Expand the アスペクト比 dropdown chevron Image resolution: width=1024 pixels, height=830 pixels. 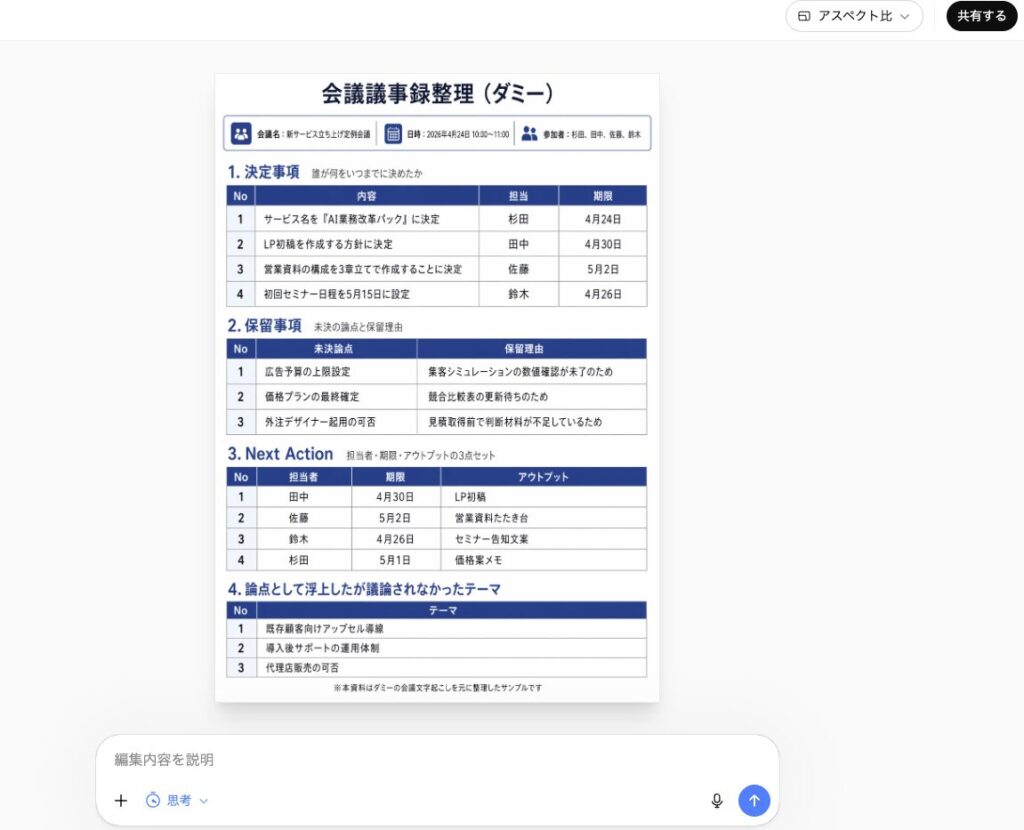(x=905, y=16)
